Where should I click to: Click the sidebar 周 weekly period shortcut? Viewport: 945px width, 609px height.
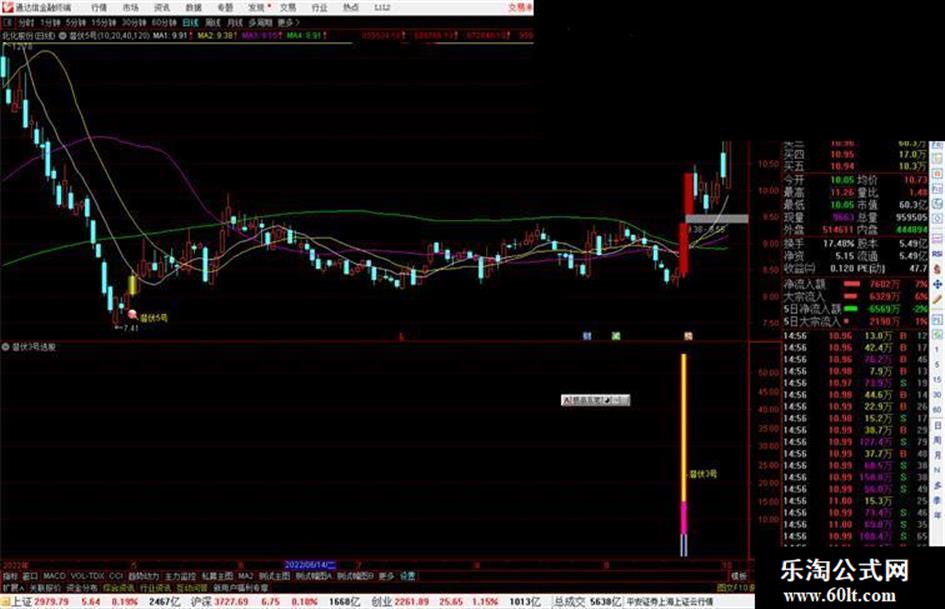tap(937, 440)
